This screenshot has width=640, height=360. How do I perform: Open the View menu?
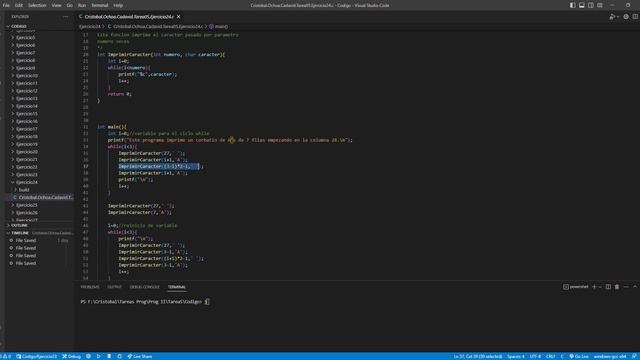click(x=56, y=5)
